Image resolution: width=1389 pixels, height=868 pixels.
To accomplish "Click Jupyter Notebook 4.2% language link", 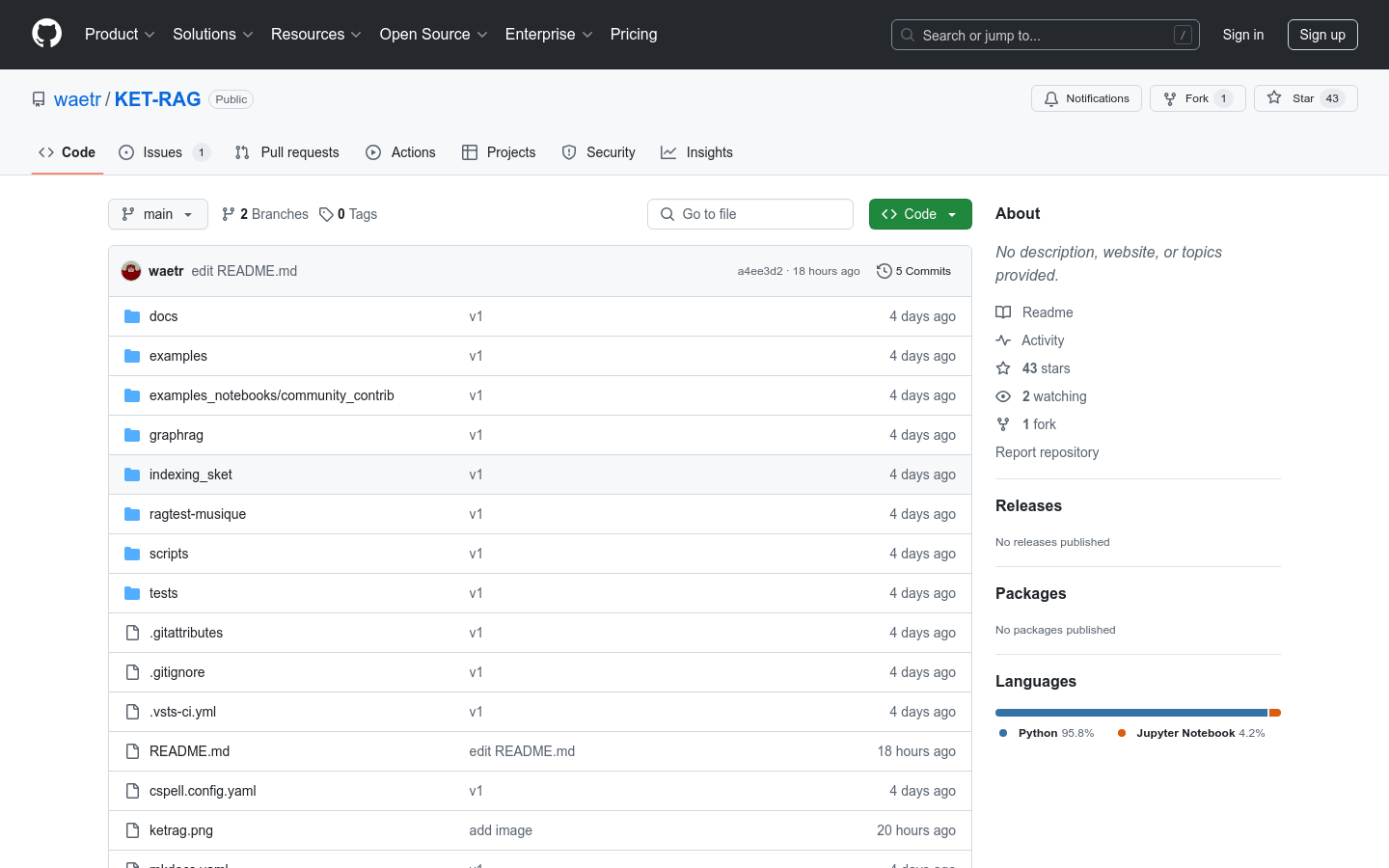I will (1191, 733).
